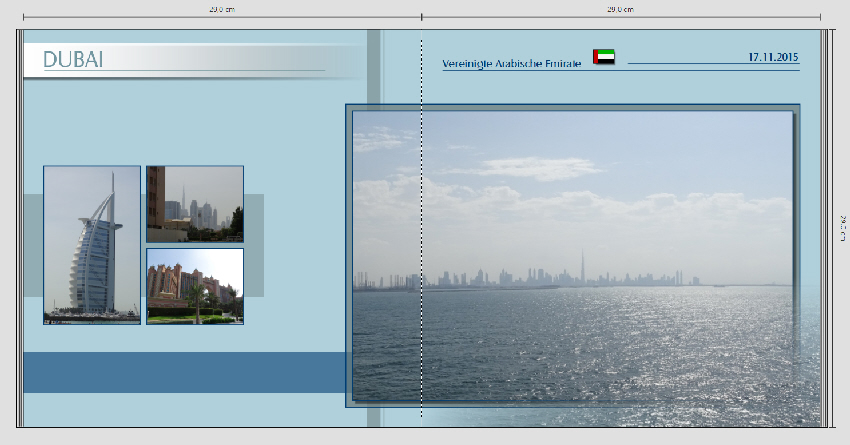The image size is (850, 445).
Task: Click the left page width ruler label
Action: coord(221,9)
